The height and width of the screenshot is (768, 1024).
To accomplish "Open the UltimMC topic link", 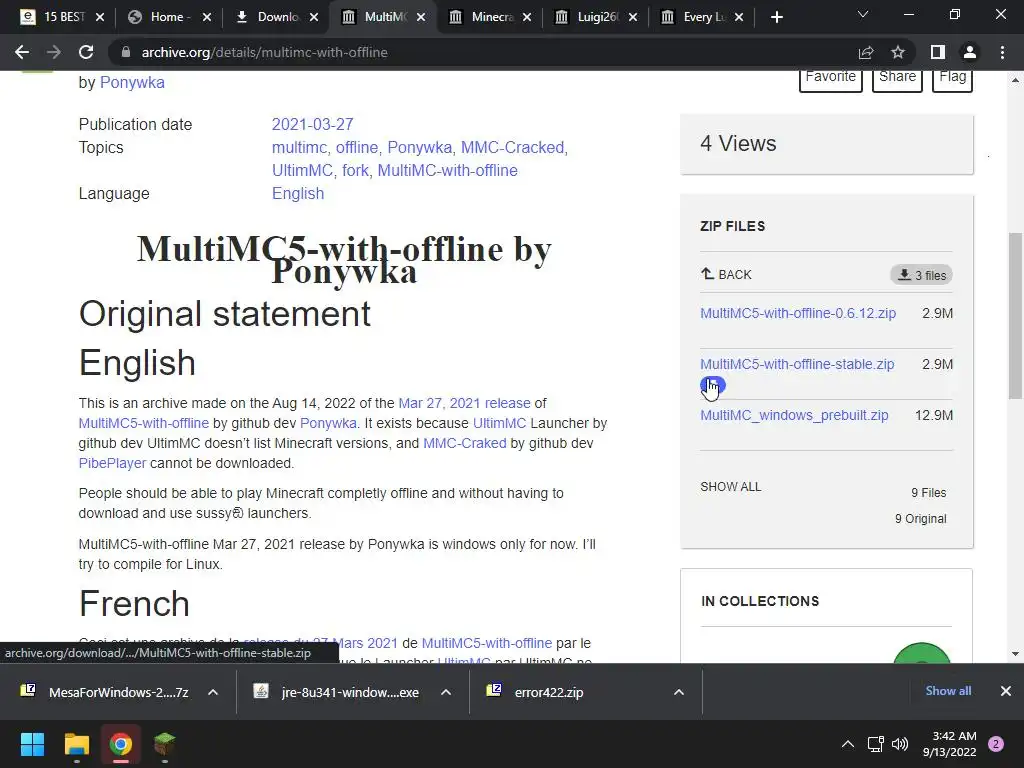I will click(302, 170).
